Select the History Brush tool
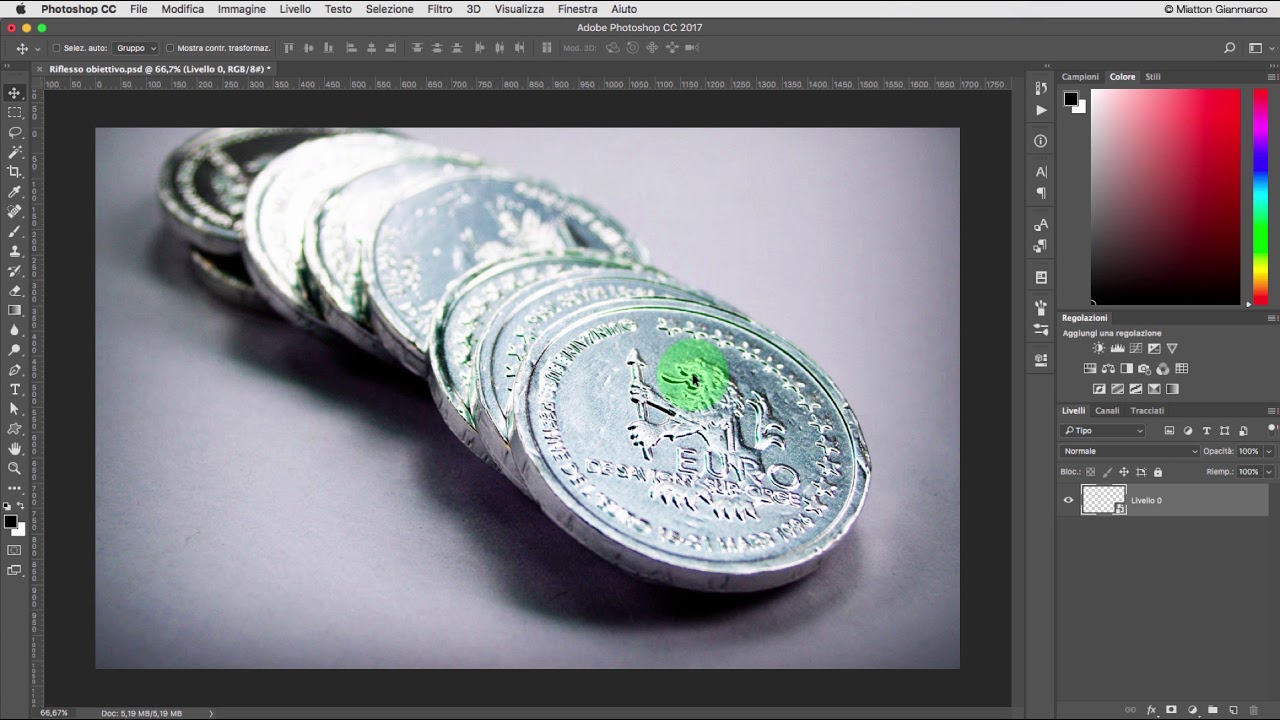The width and height of the screenshot is (1280, 720). pyautogui.click(x=14, y=271)
